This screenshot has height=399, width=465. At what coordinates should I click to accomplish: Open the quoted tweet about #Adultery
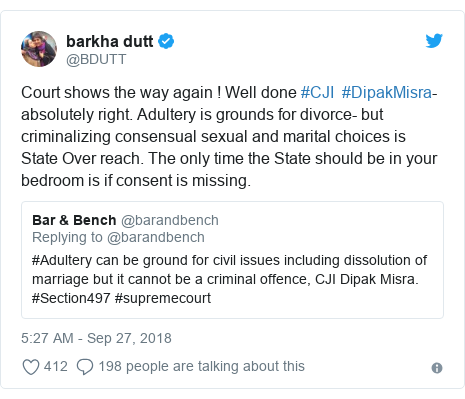pyautogui.click(x=232, y=260)
